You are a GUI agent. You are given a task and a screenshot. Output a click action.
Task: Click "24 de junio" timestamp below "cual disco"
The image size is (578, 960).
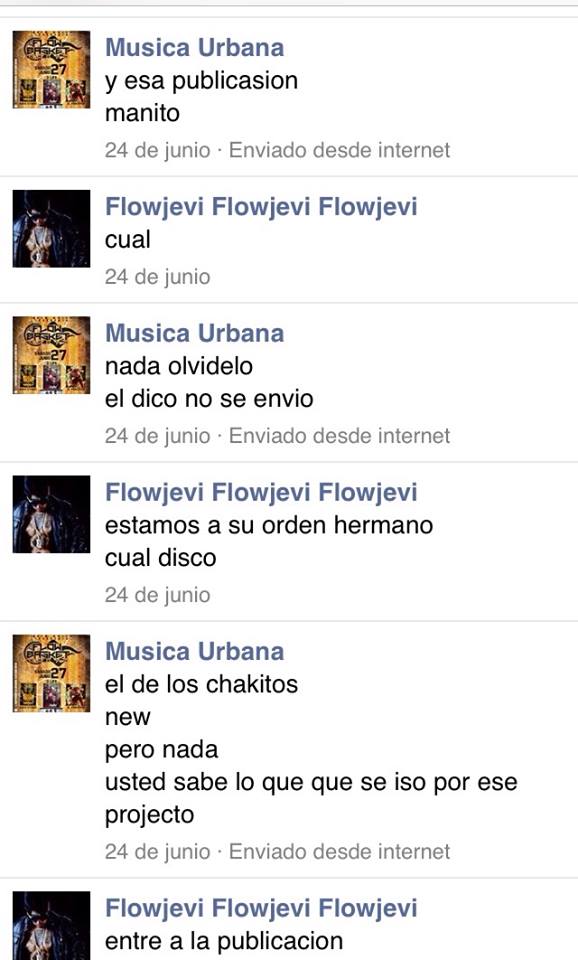[157, 595]
